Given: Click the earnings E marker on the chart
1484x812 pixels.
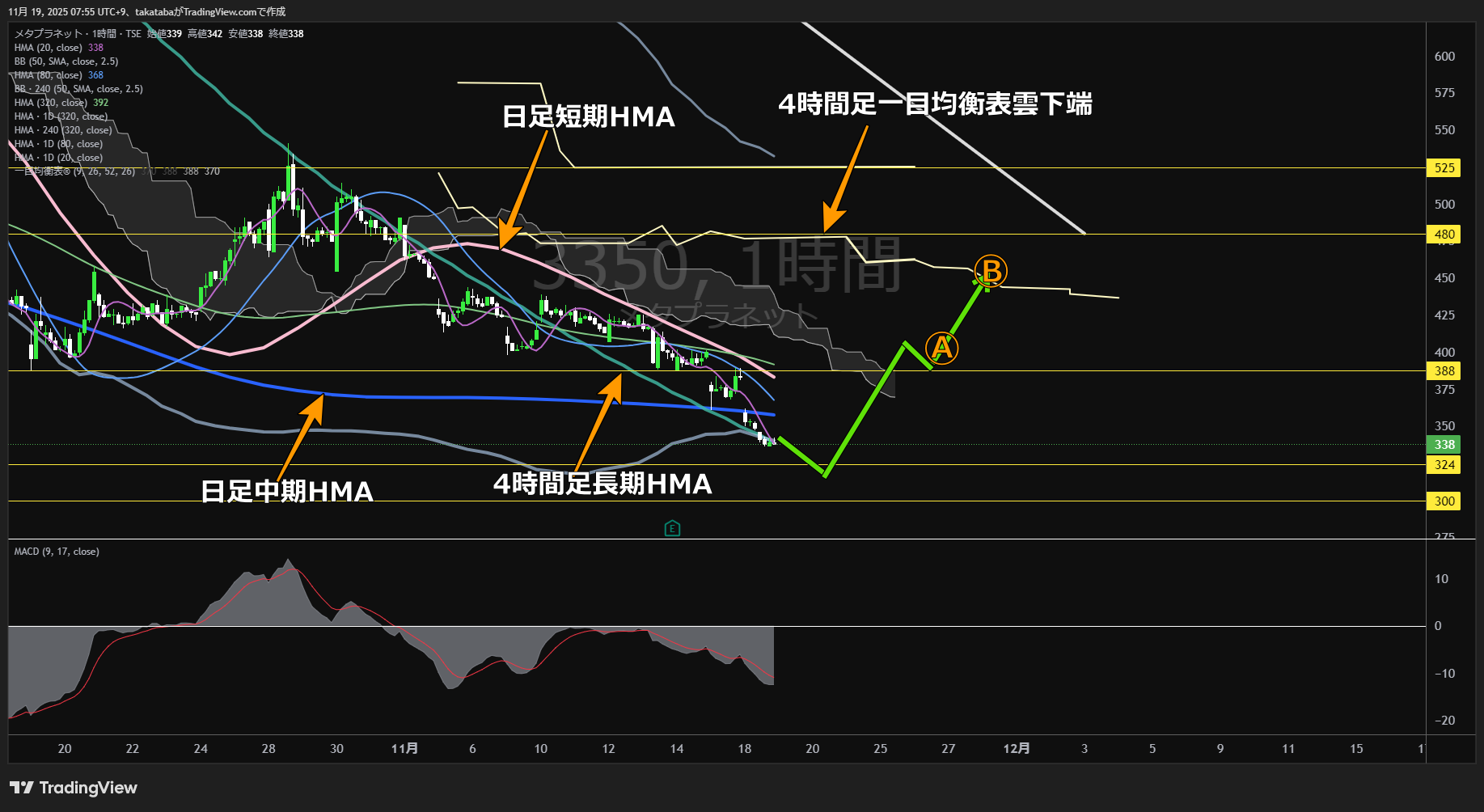Looking at the screenshot, I should 672,529.
